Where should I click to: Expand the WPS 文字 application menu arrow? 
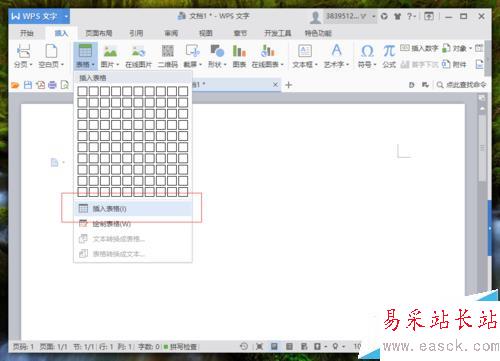[x=66, y=16]
